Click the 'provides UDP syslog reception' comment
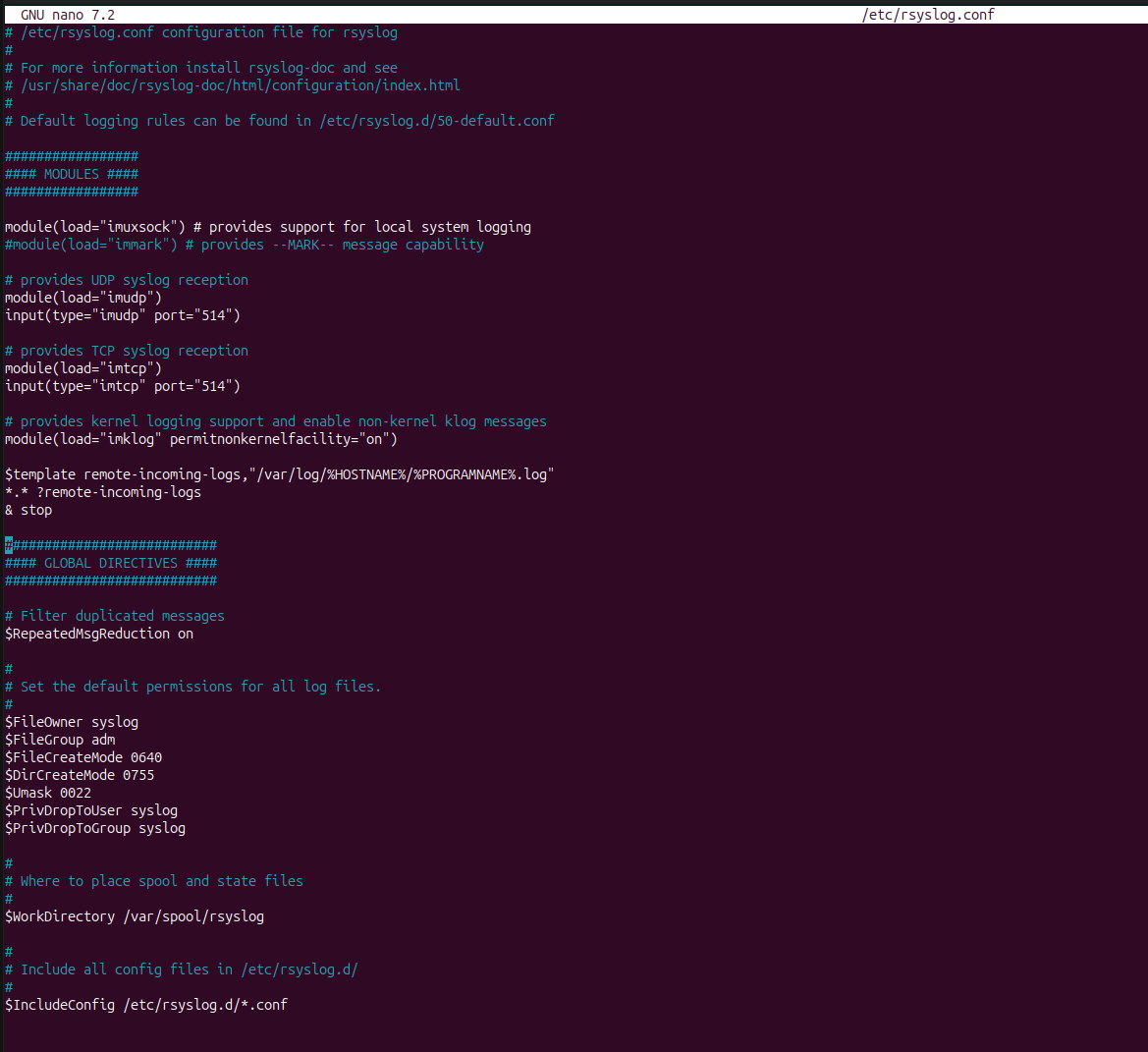The image size is (1148, 1052). point(127,280)
